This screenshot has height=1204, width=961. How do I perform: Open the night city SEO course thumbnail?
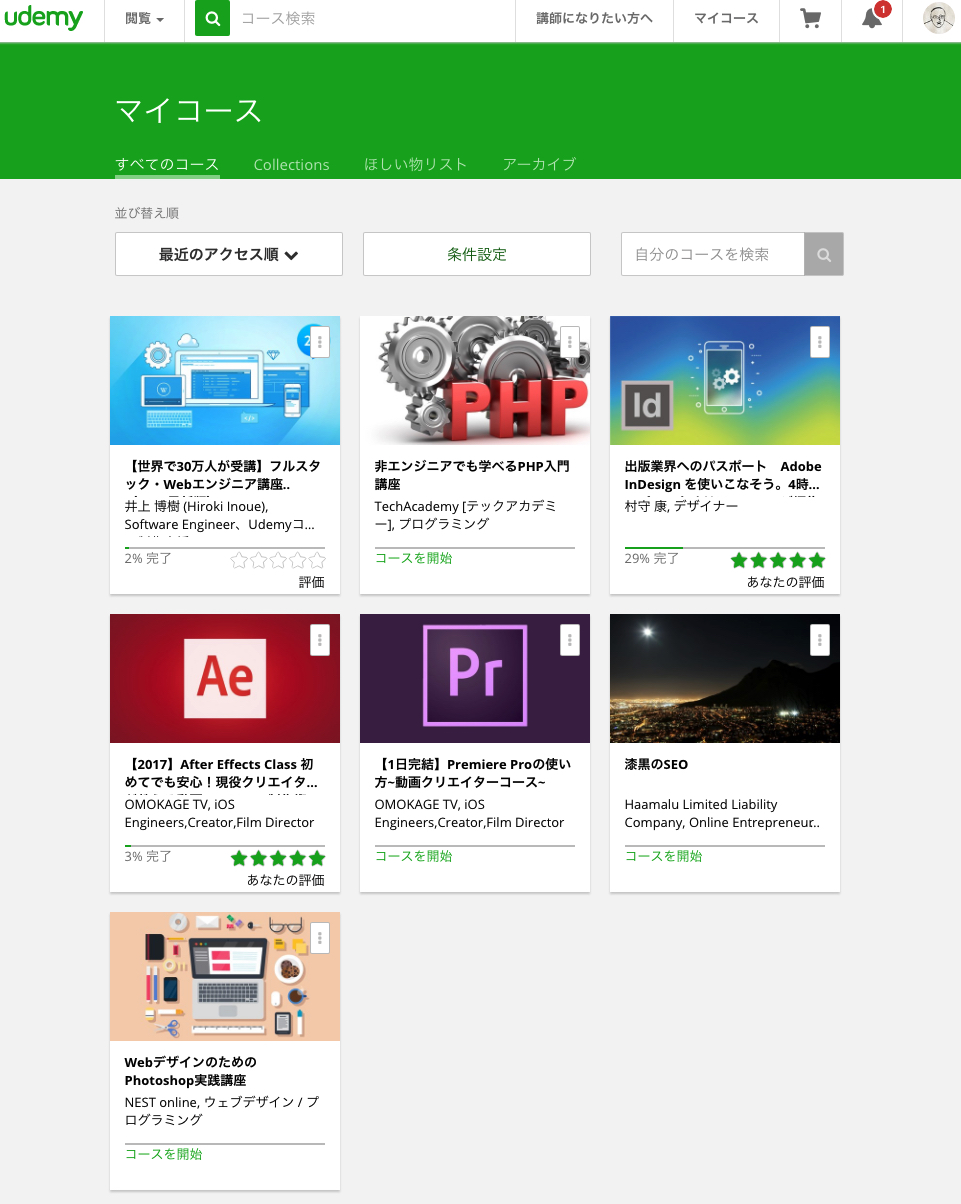pos(725,679)
